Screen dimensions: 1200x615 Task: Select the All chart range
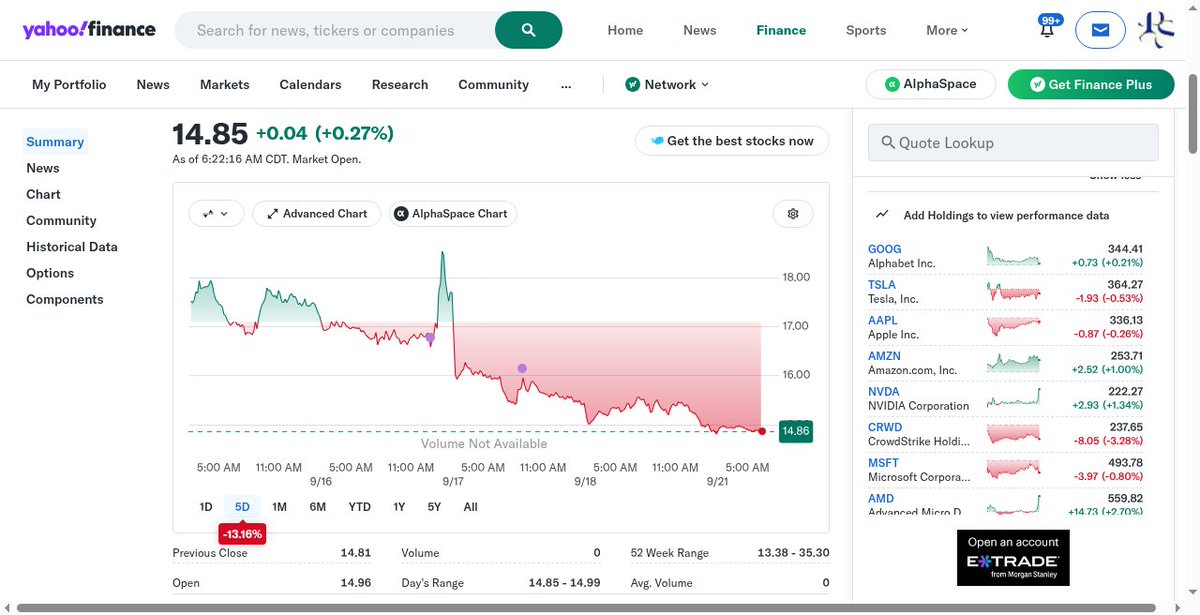470,507
